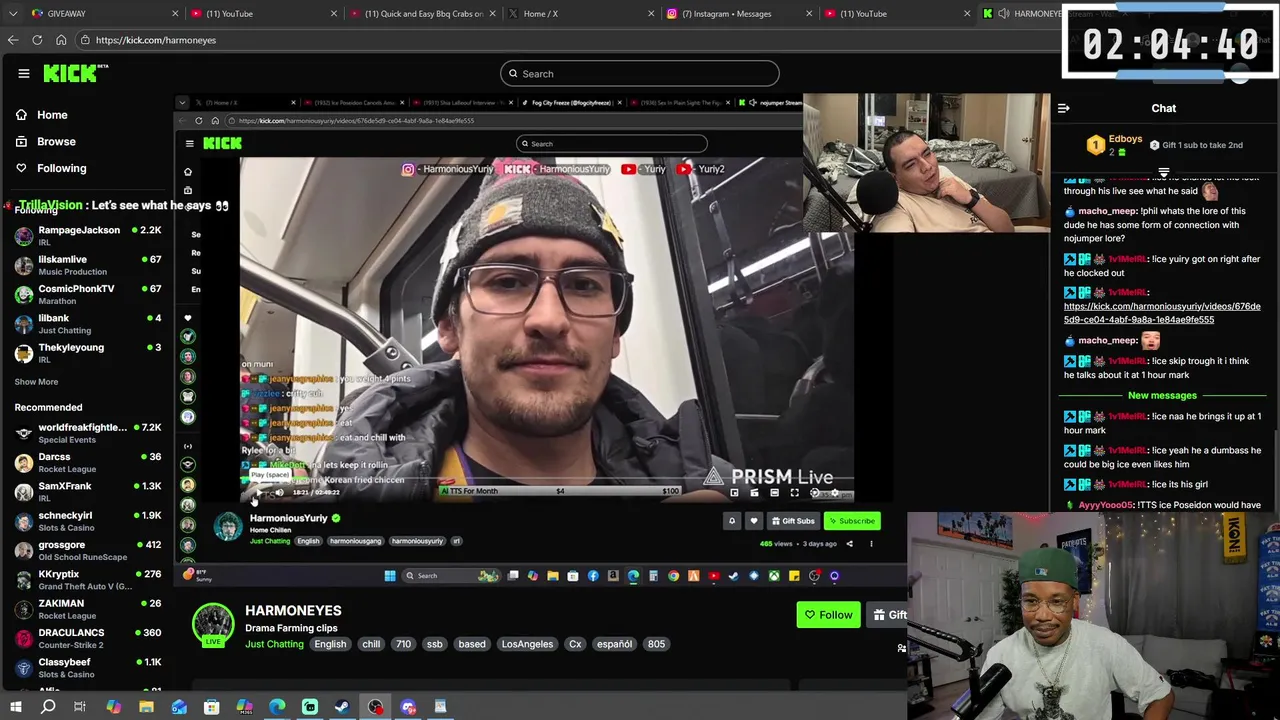Open Windows Start menu on taskbar
Screen dimensions: 1280x720
tap(15, 707)
